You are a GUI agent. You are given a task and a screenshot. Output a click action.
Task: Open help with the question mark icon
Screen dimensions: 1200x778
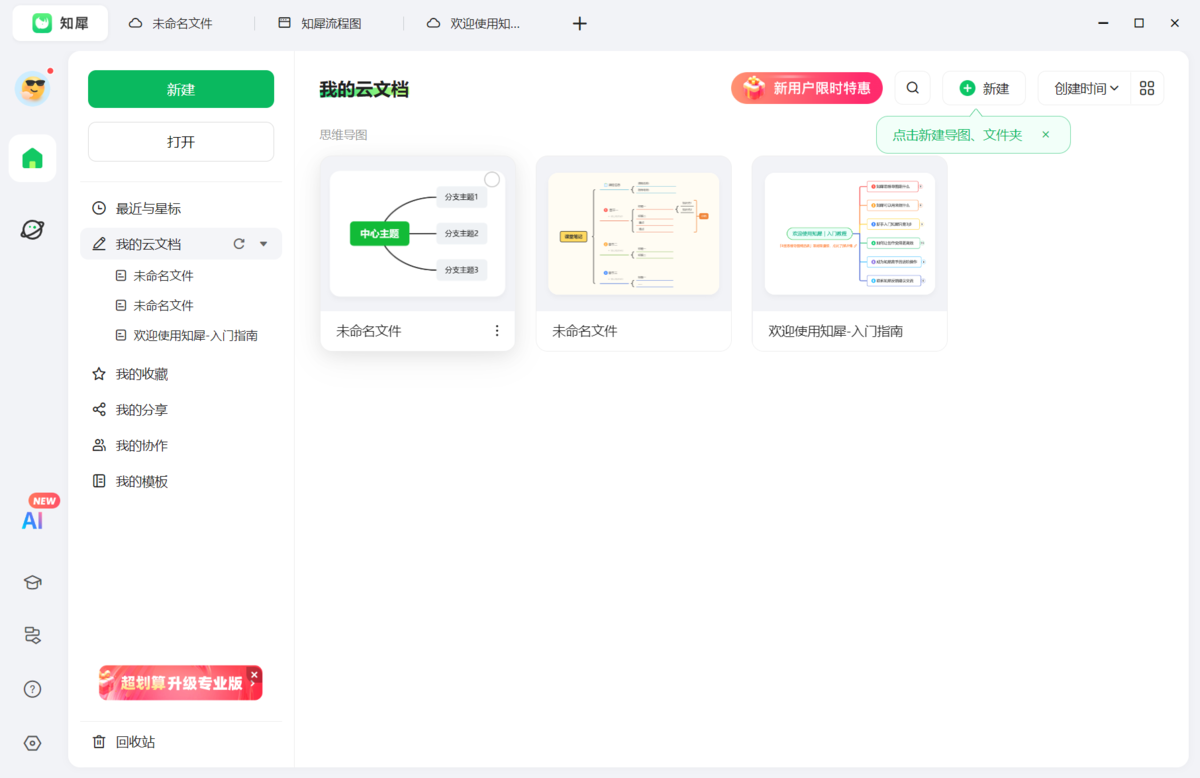(x=32, y=689)
